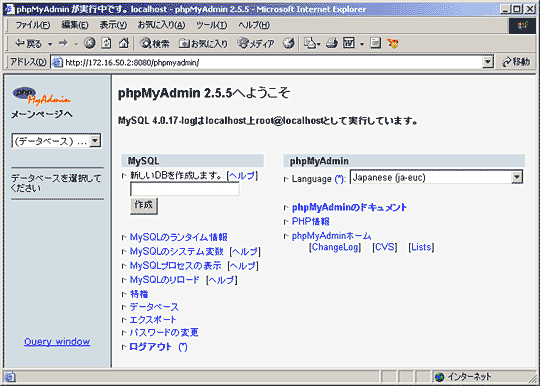This screenshot has width=540, height=386.
Task: Open MySQLプロセスの表示 link
Action: 176,266
